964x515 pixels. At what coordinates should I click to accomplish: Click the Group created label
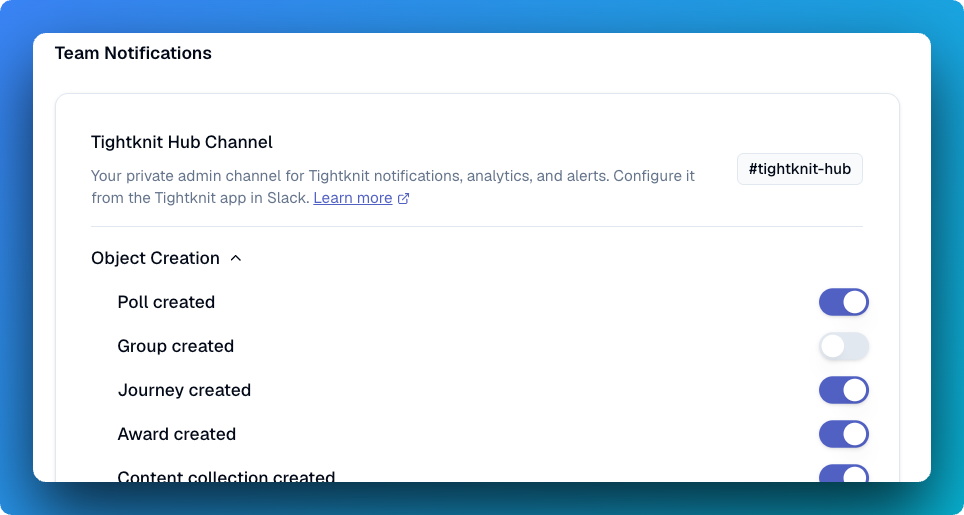(x=176, y=346)
